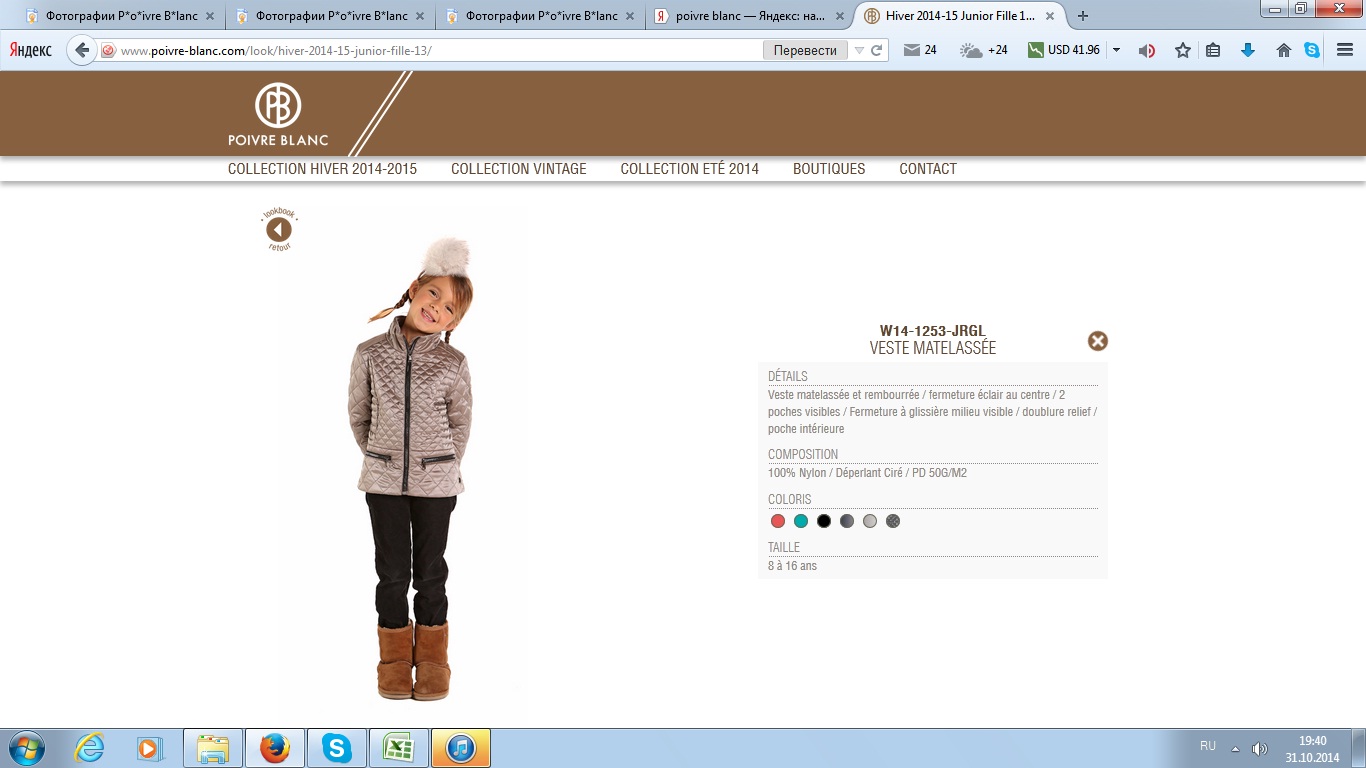Open Windows Explorer folder from taskbar

pyautogui.click(x=213, y=748)
